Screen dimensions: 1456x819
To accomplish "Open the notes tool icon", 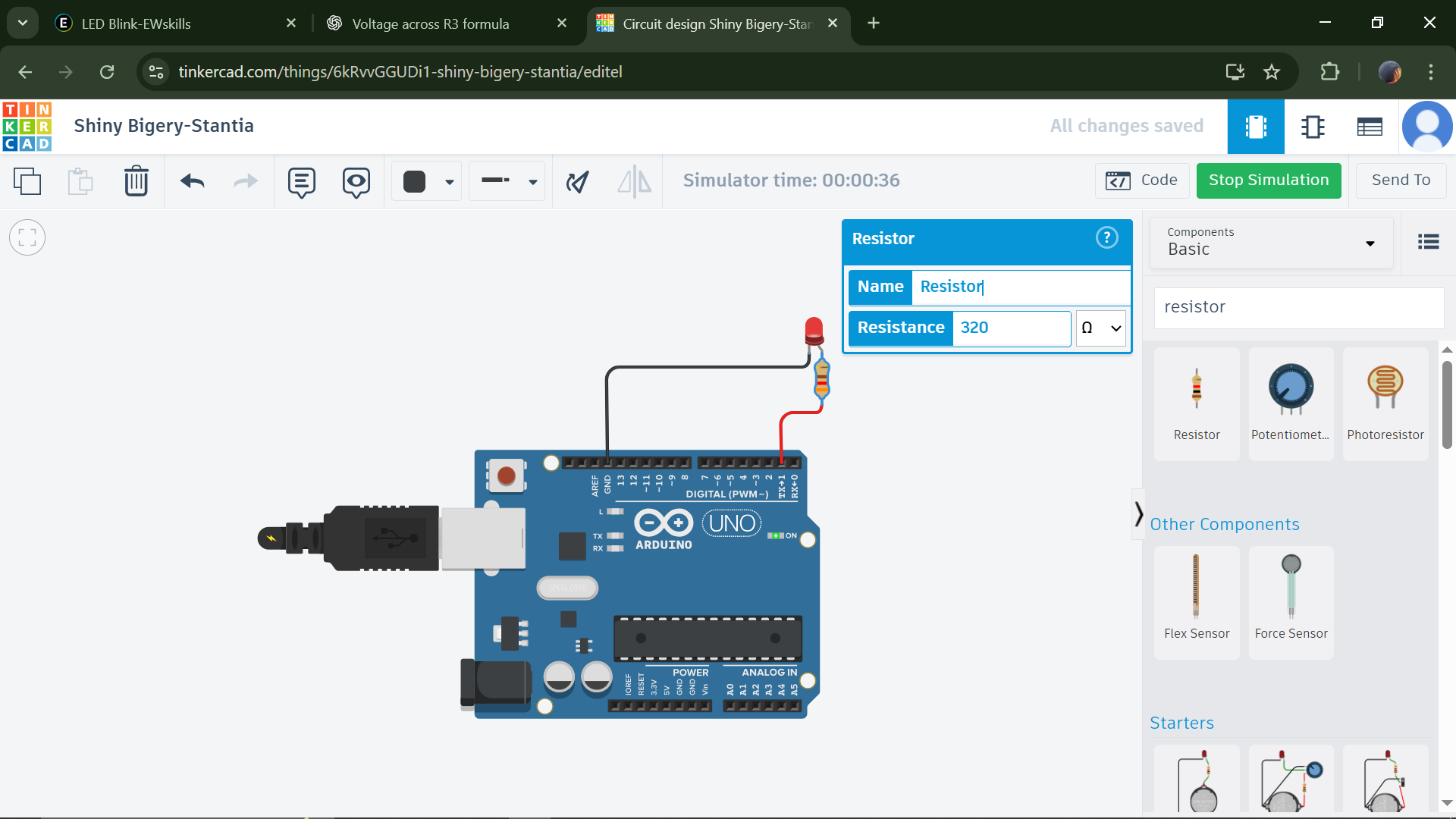I will tap(301, 181).
